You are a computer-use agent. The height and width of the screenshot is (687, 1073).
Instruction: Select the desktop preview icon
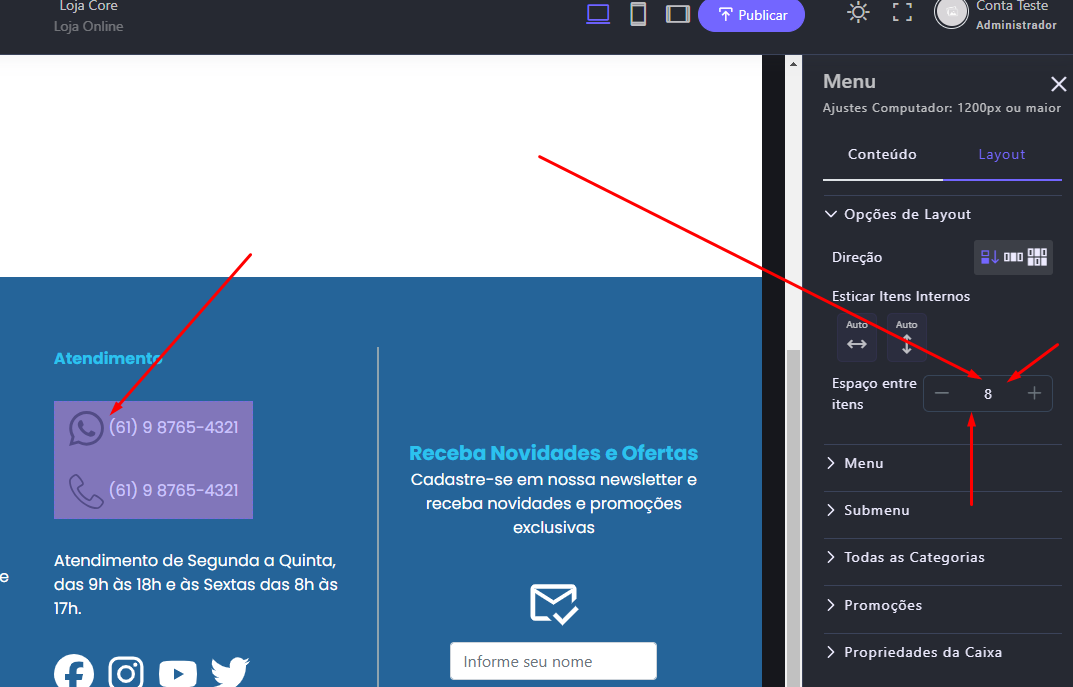click(598, 14)
